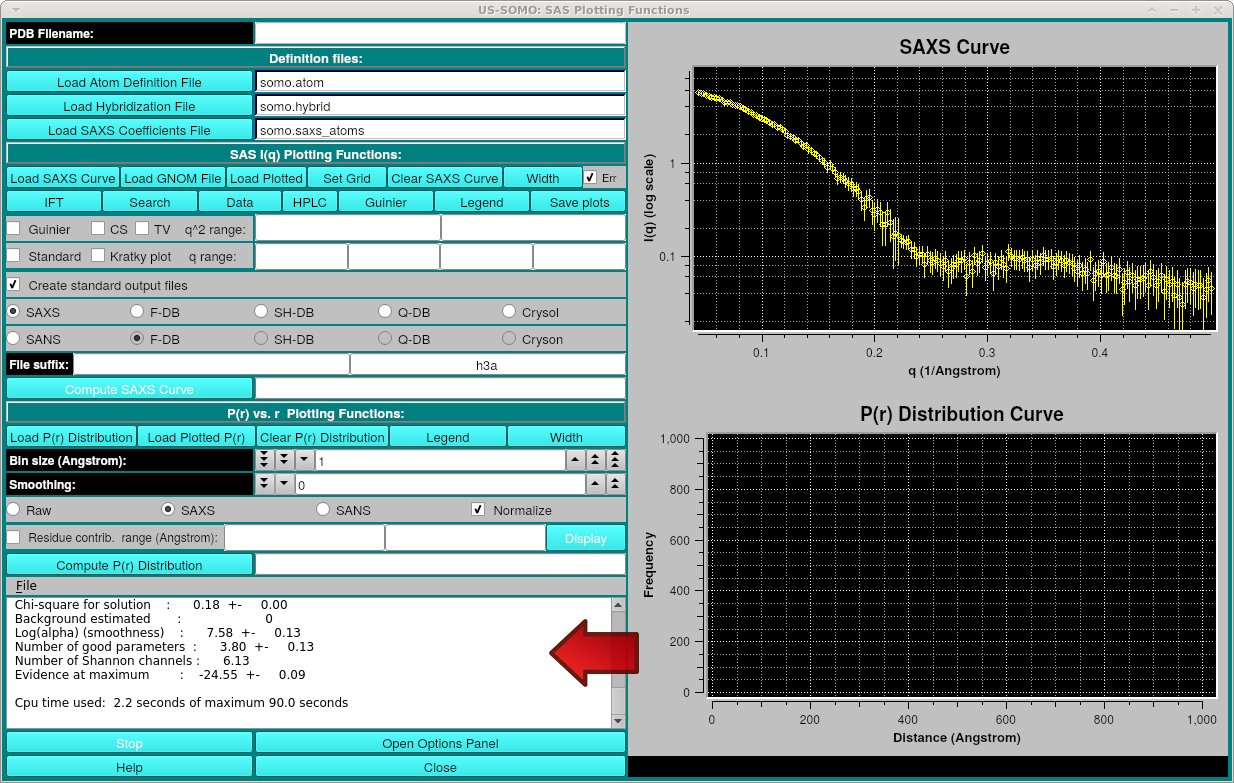Click single-down arrow on Smoothing counter
Viewport: 1234px width, 783px height.
284,484
